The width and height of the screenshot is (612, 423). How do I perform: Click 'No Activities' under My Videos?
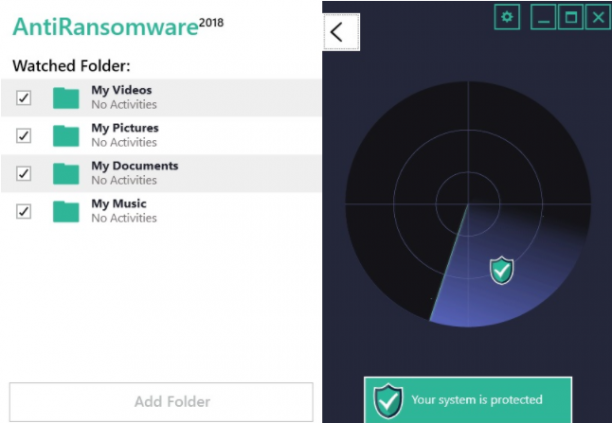coord(124,105)
